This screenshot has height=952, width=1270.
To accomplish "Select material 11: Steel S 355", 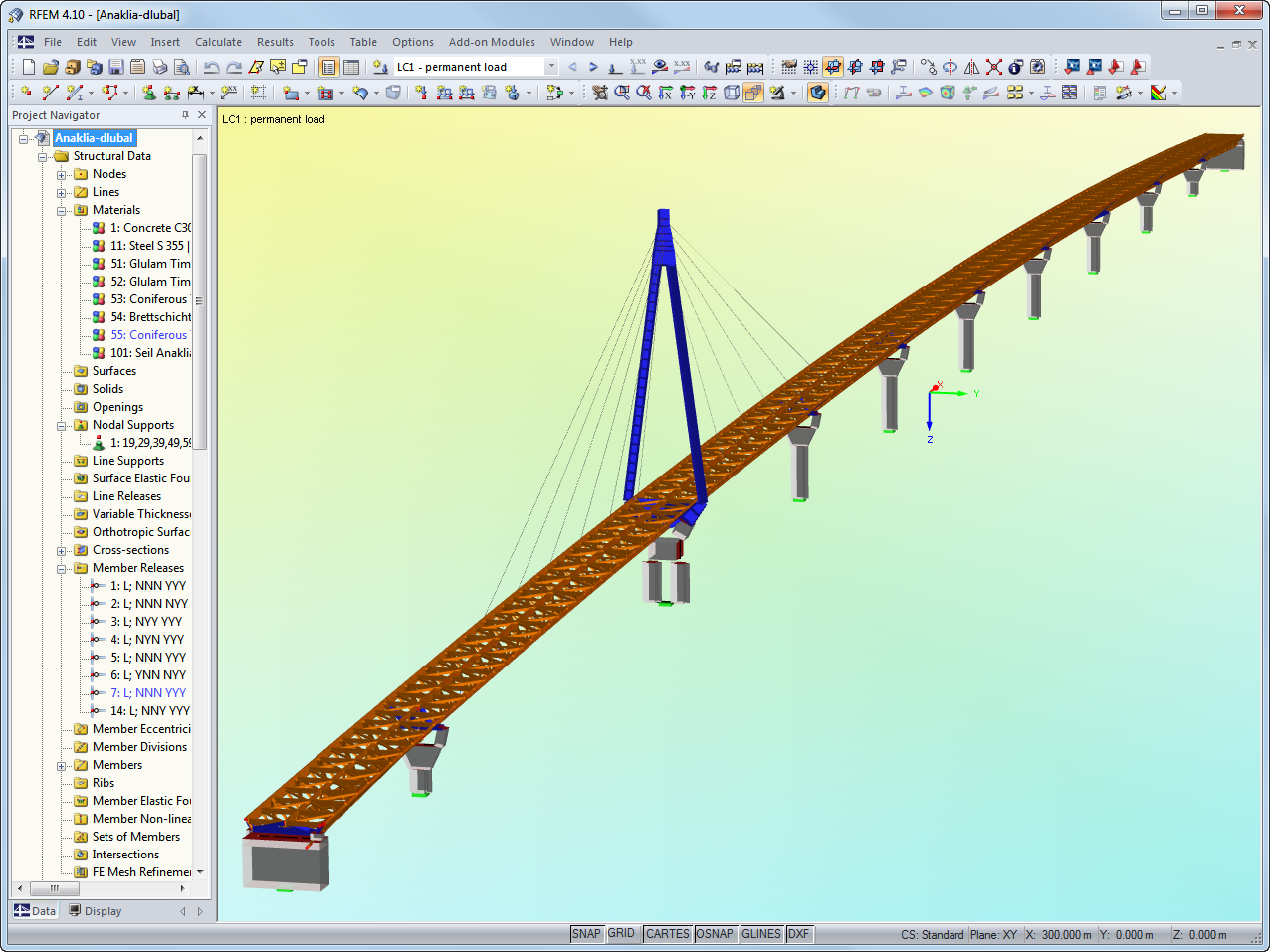I will [x=143, y=246].
